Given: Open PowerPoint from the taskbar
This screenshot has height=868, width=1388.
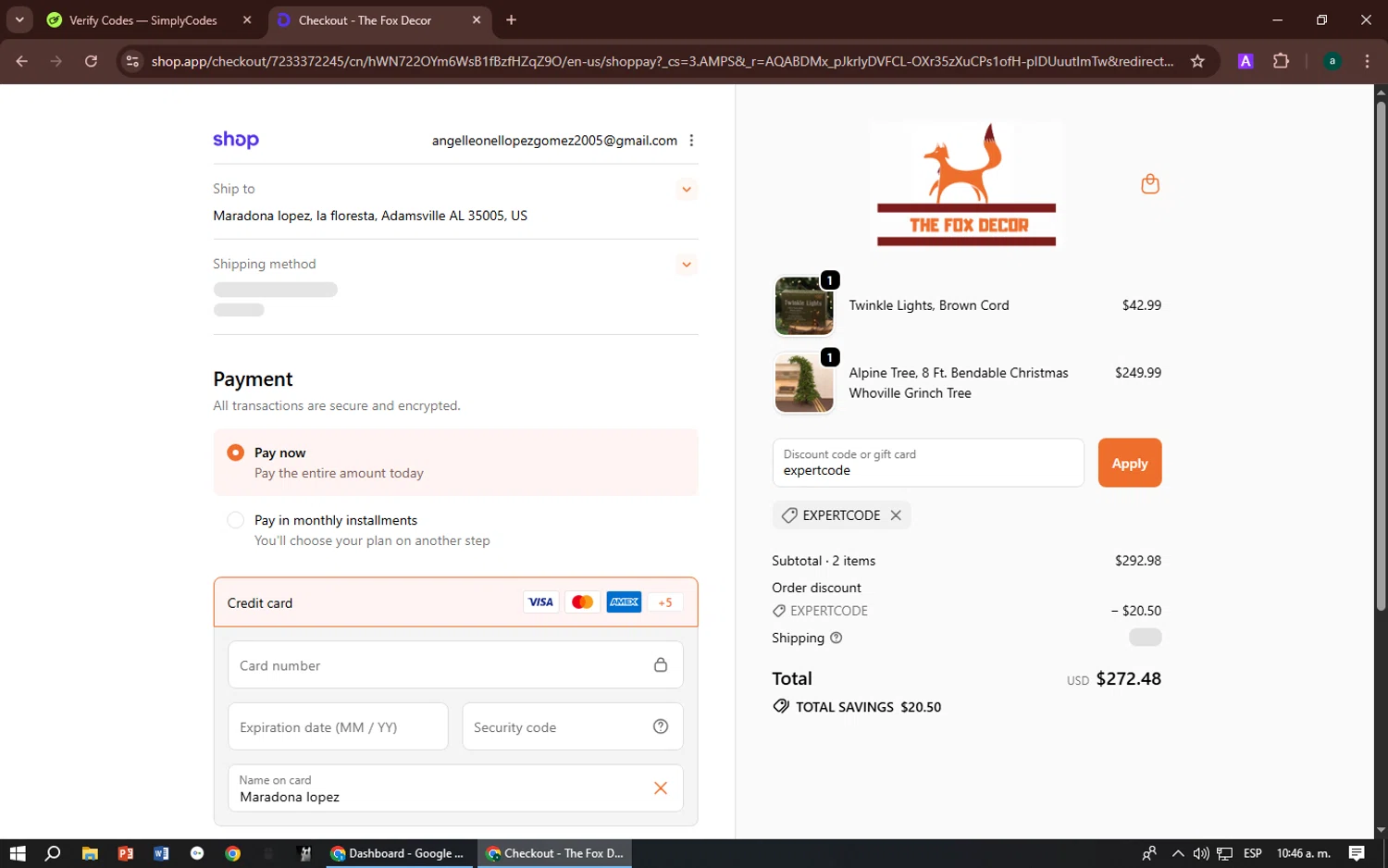Looking at the screenshot, I should tap(126, 853).
